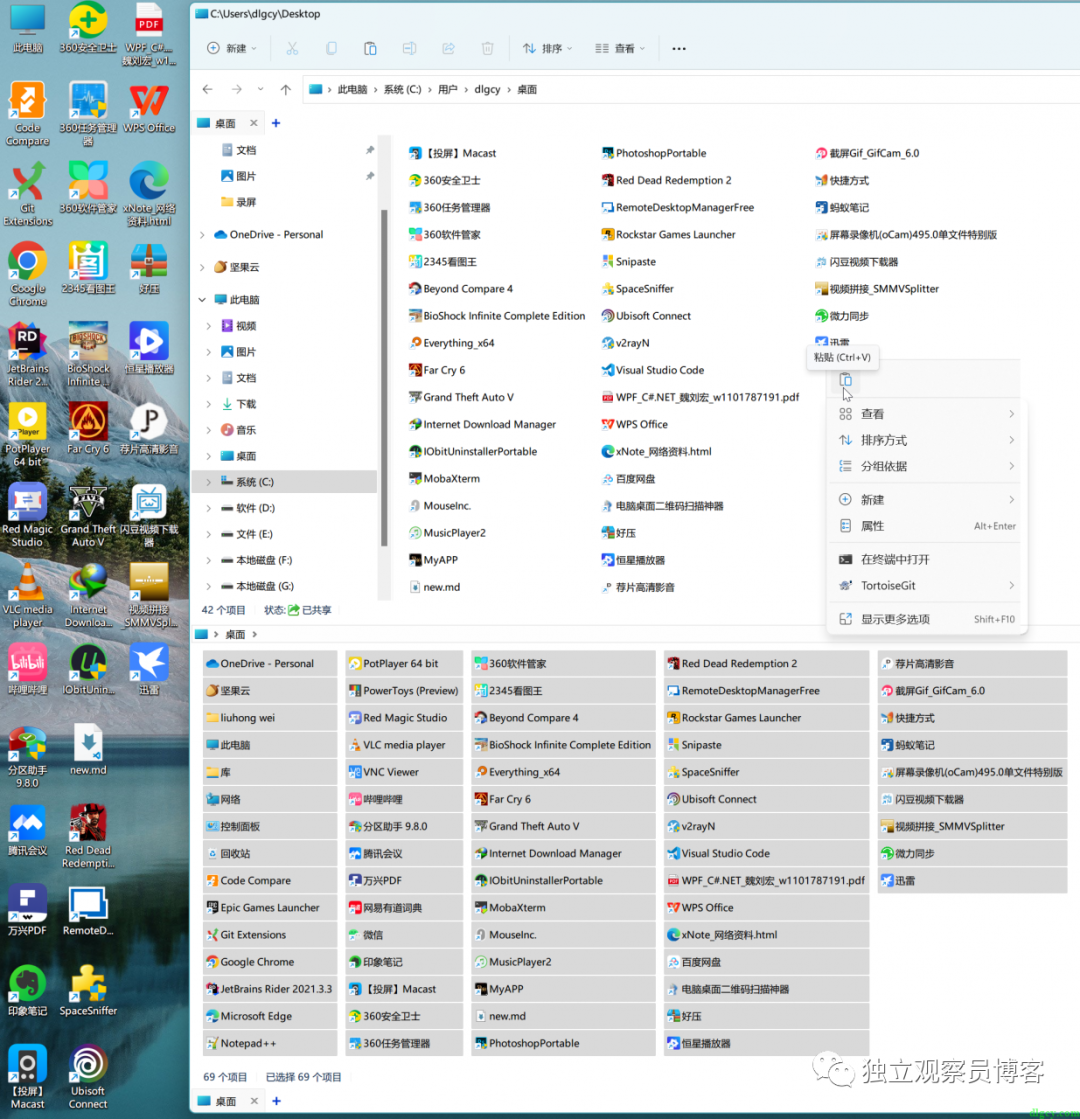
Task: Open TortoiseGit submenu in context menu
Action: coord(927,585)
